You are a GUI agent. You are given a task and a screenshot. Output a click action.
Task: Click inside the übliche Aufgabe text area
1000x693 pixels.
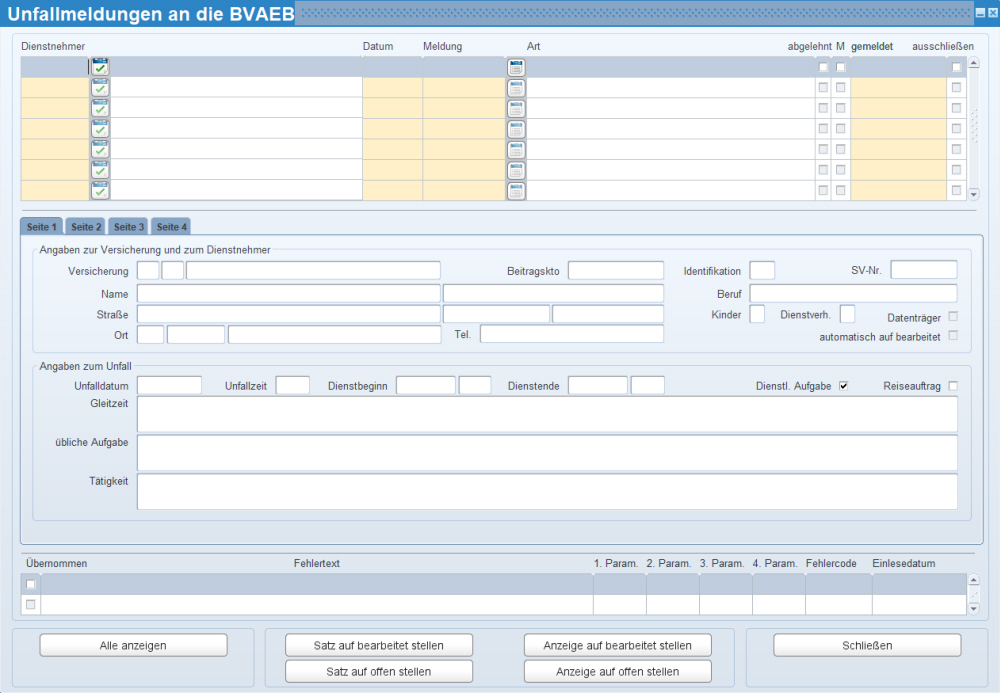pyautogui.click(x=547, y=453)
